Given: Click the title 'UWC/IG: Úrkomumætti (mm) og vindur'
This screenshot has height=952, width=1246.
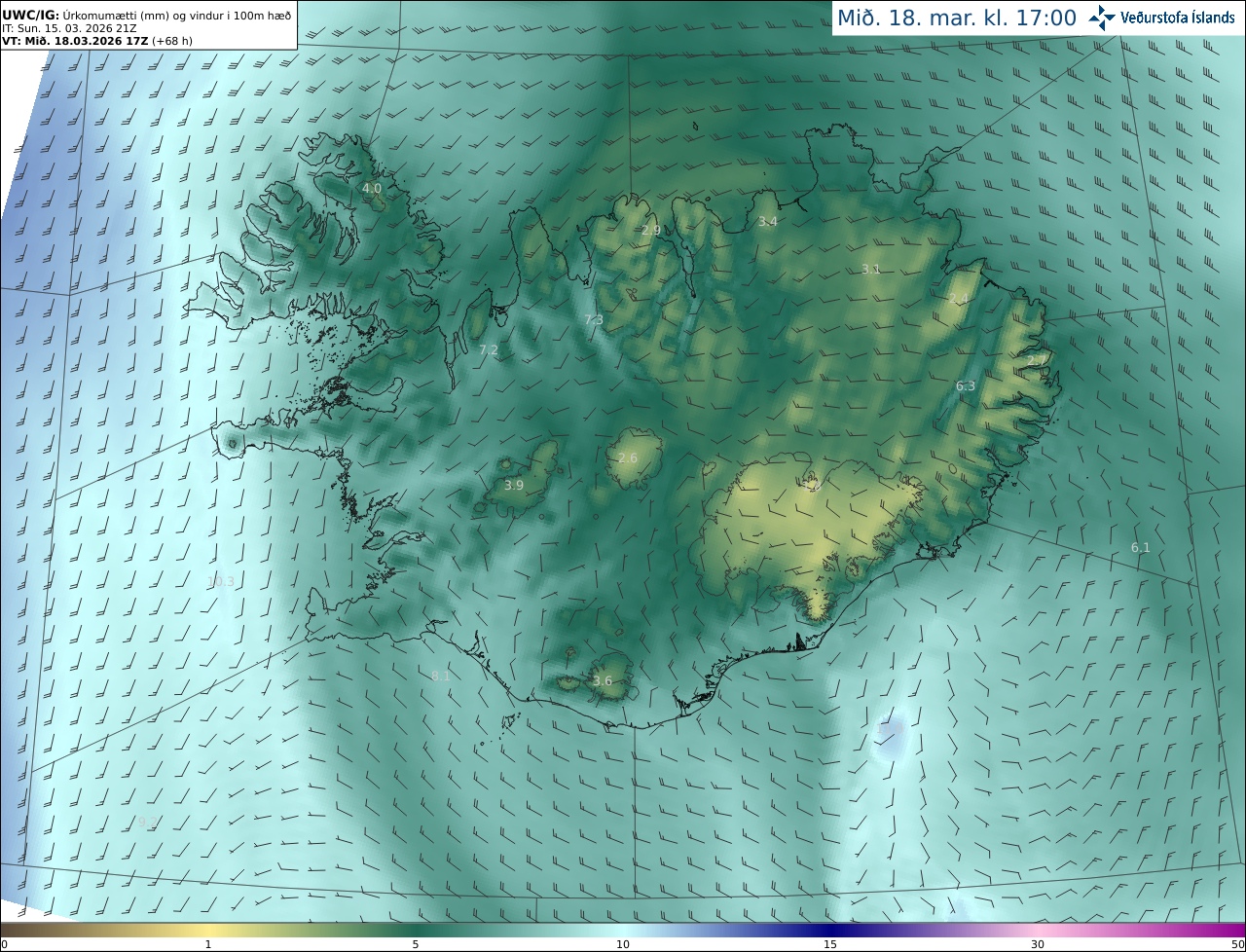Looking at the screenshot, I should click(146, 16).
